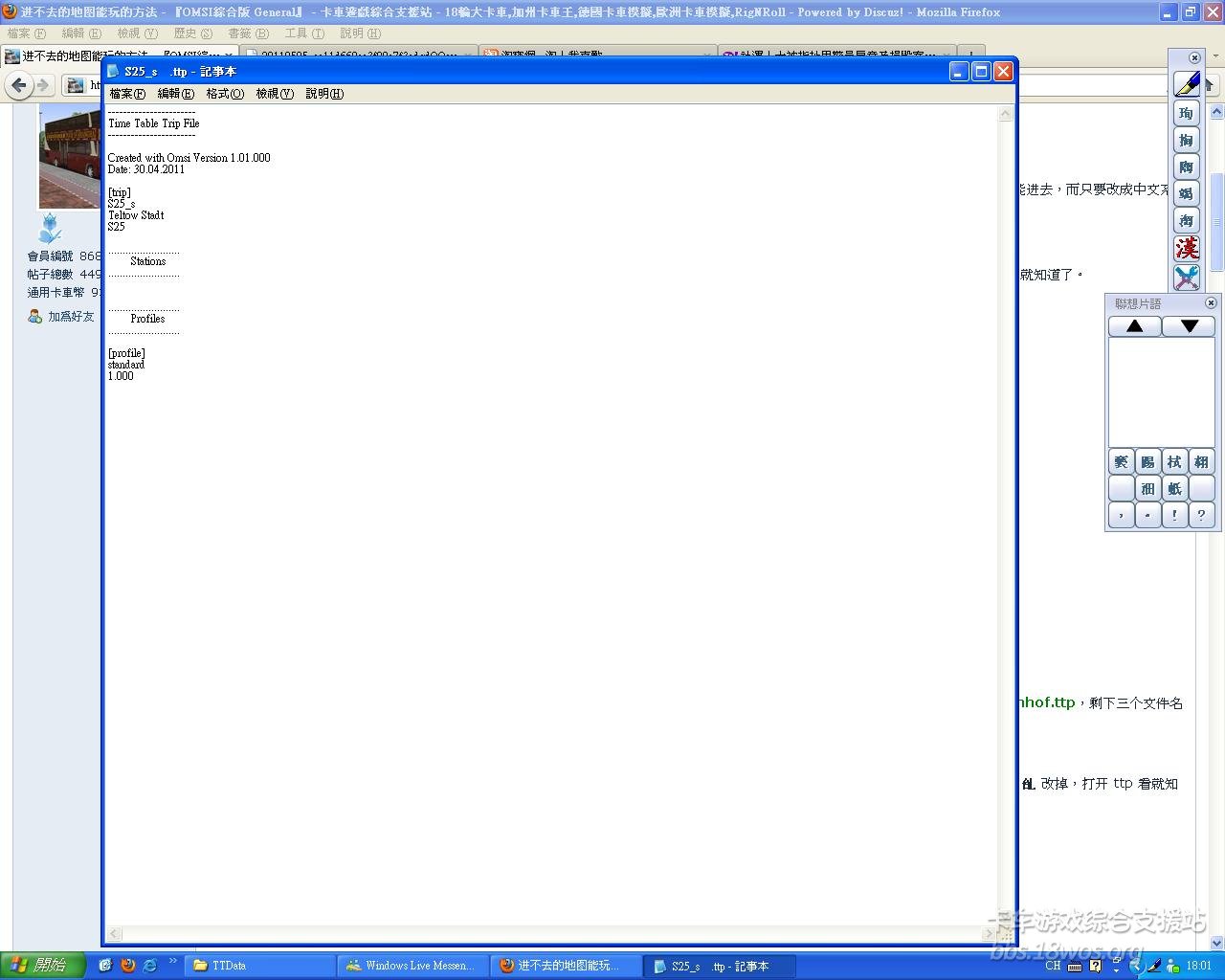This screenshot has height=980, width=1225.
Task: Choose candidate character 淘 in IME bar
Action: pyautogui.click(x=1187, y=220)
